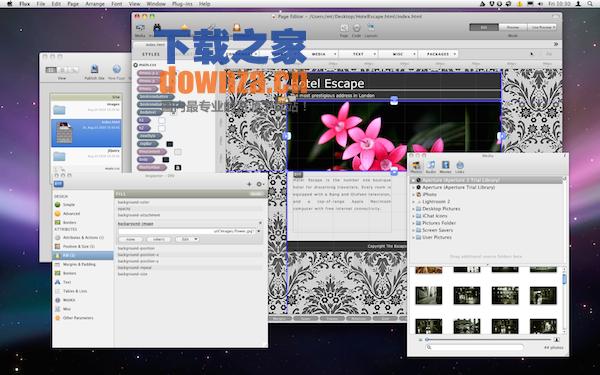The image size is (600, 375).
Task: Open the MISC dropdown in Page Editor
Action: coord(398,54)
